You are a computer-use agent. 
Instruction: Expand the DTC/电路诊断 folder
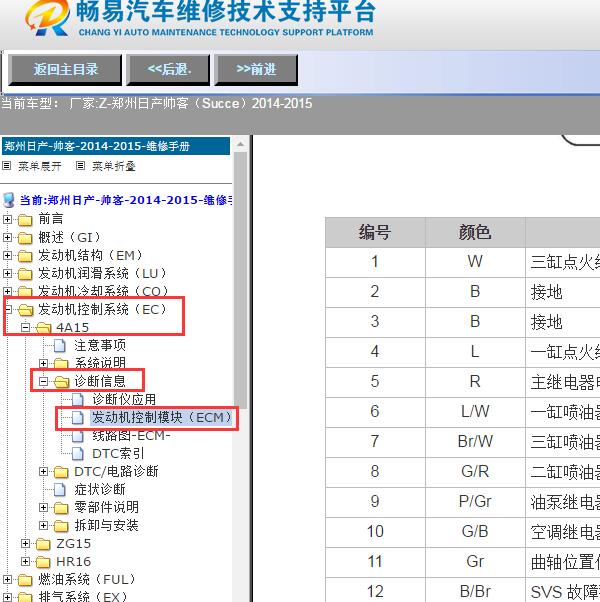pos(43,471)
